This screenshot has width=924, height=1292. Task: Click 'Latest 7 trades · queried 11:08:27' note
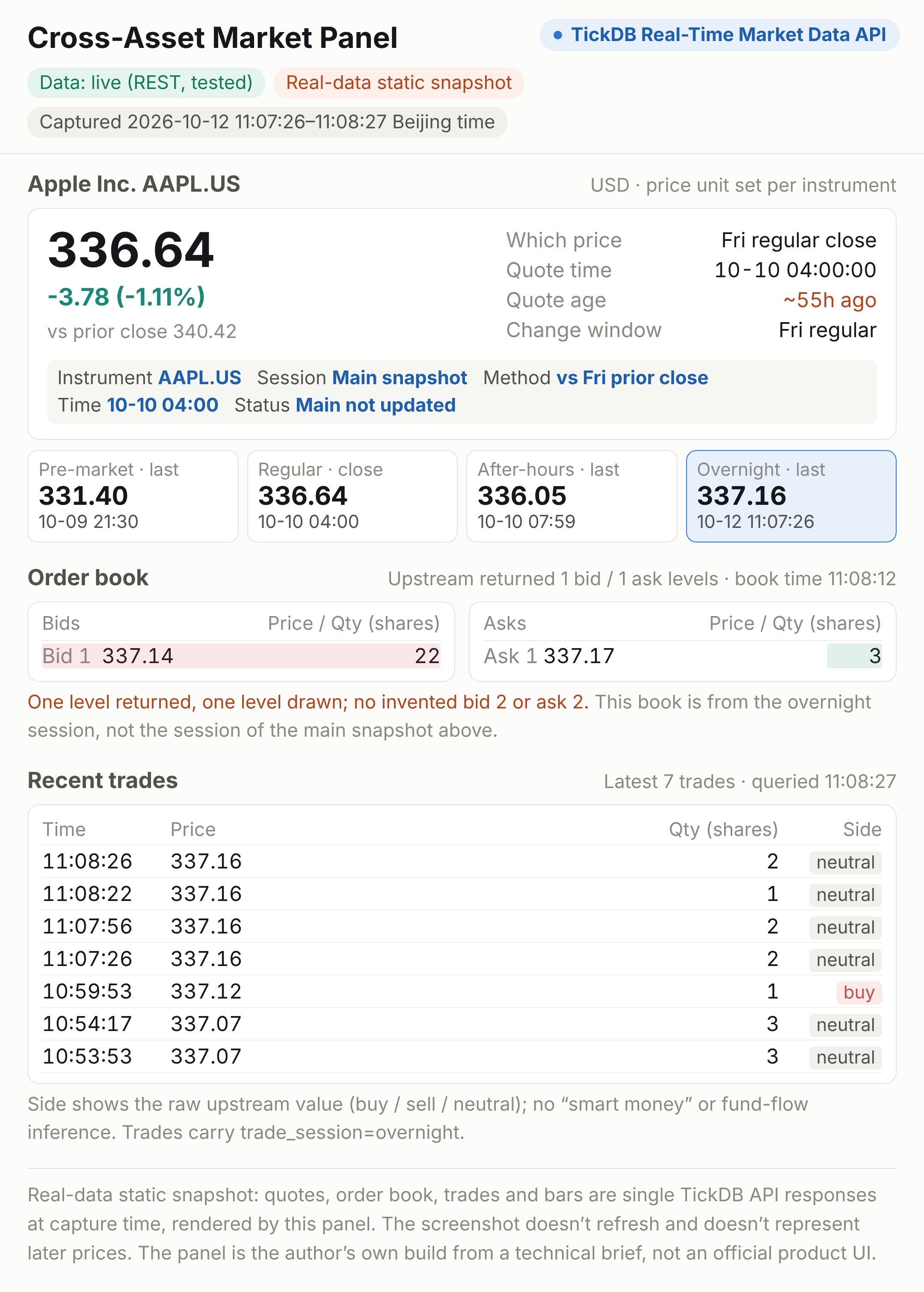(750, 781)
